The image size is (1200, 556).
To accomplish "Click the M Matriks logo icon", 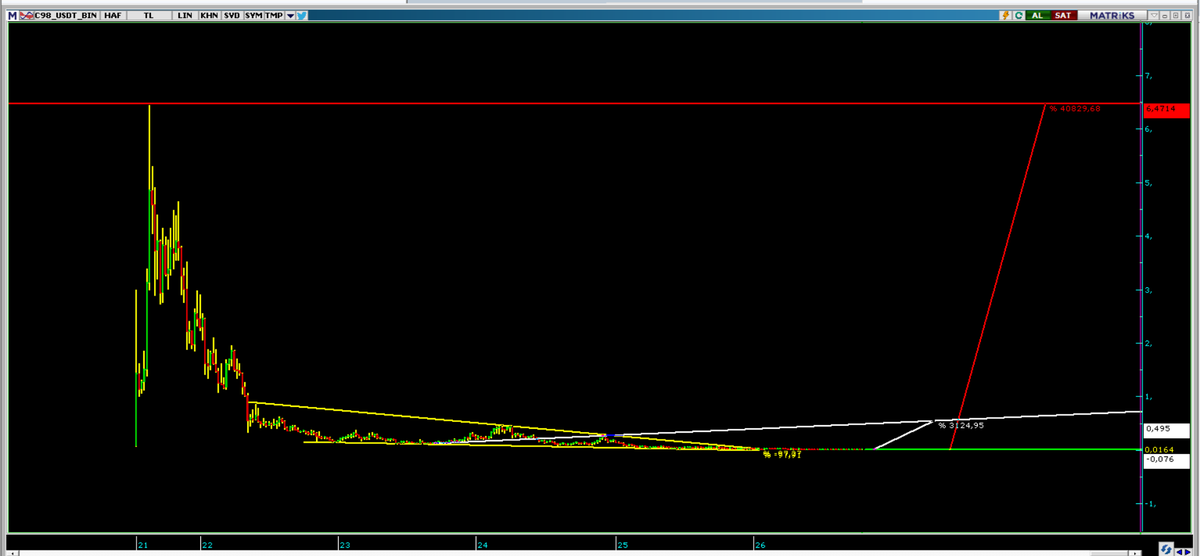I will 13,16.
